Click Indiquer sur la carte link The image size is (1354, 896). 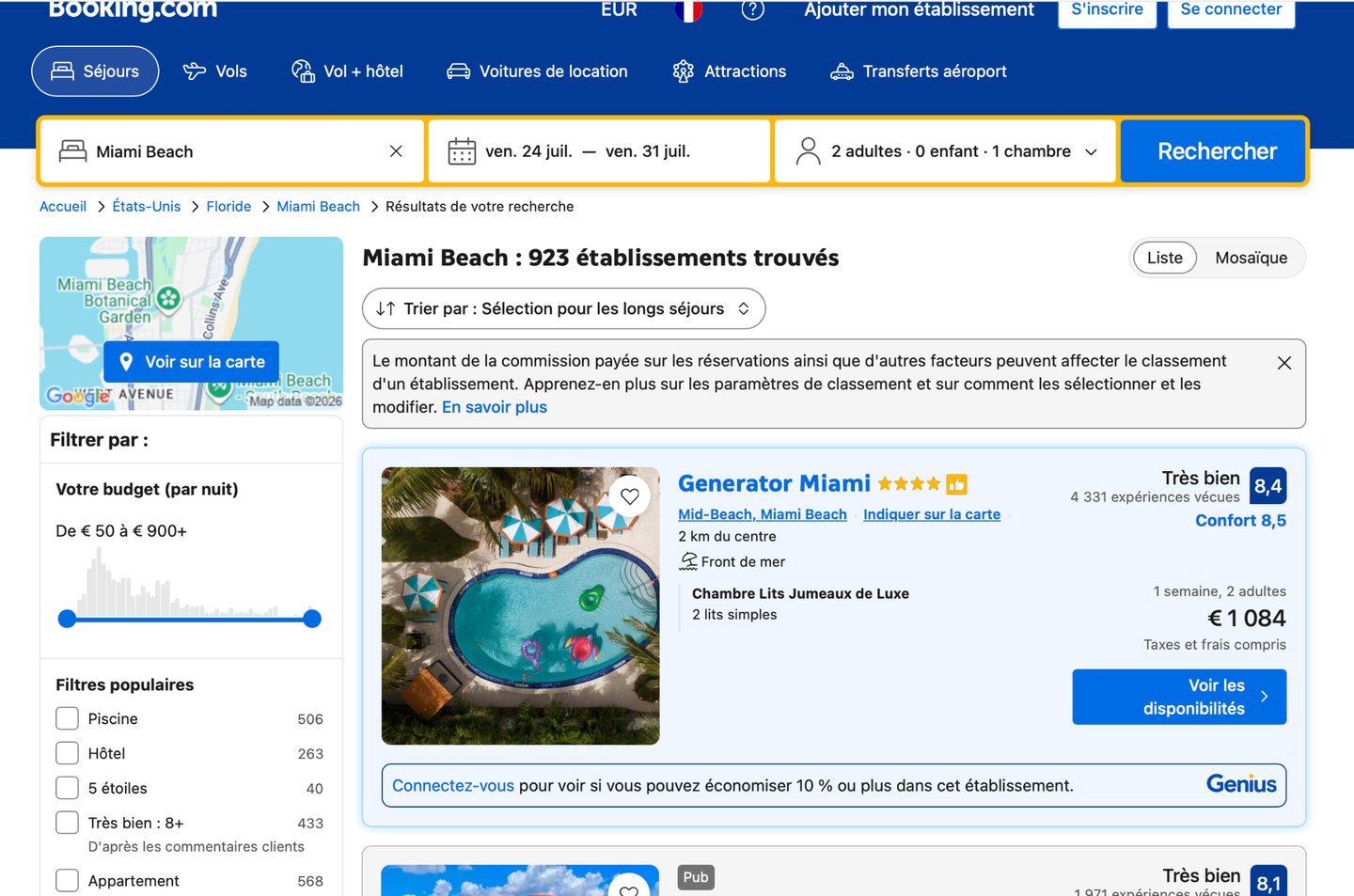tap(932, 514)
